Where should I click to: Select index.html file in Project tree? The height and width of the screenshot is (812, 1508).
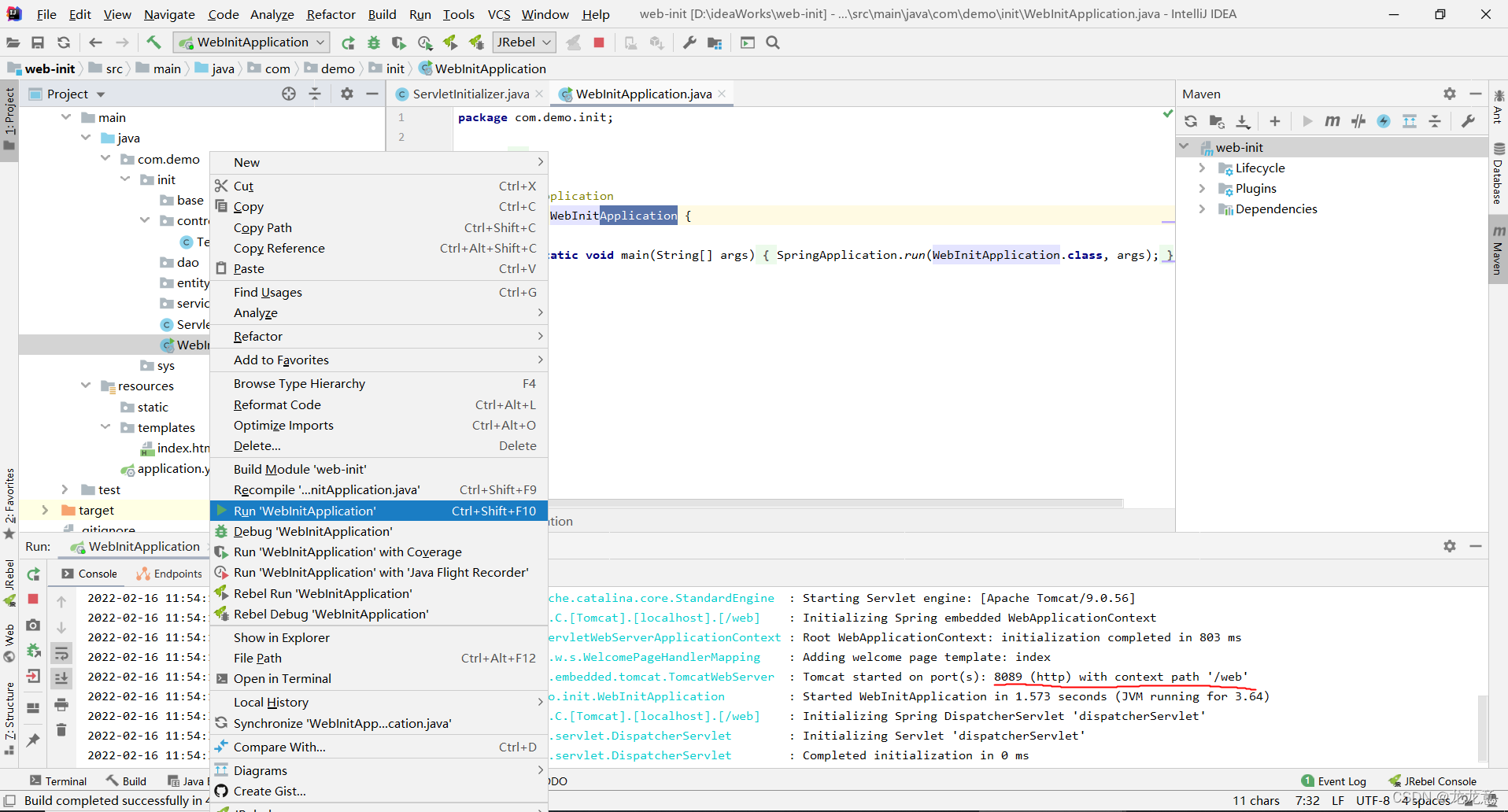pyautogui.click(x=175, y=448)
